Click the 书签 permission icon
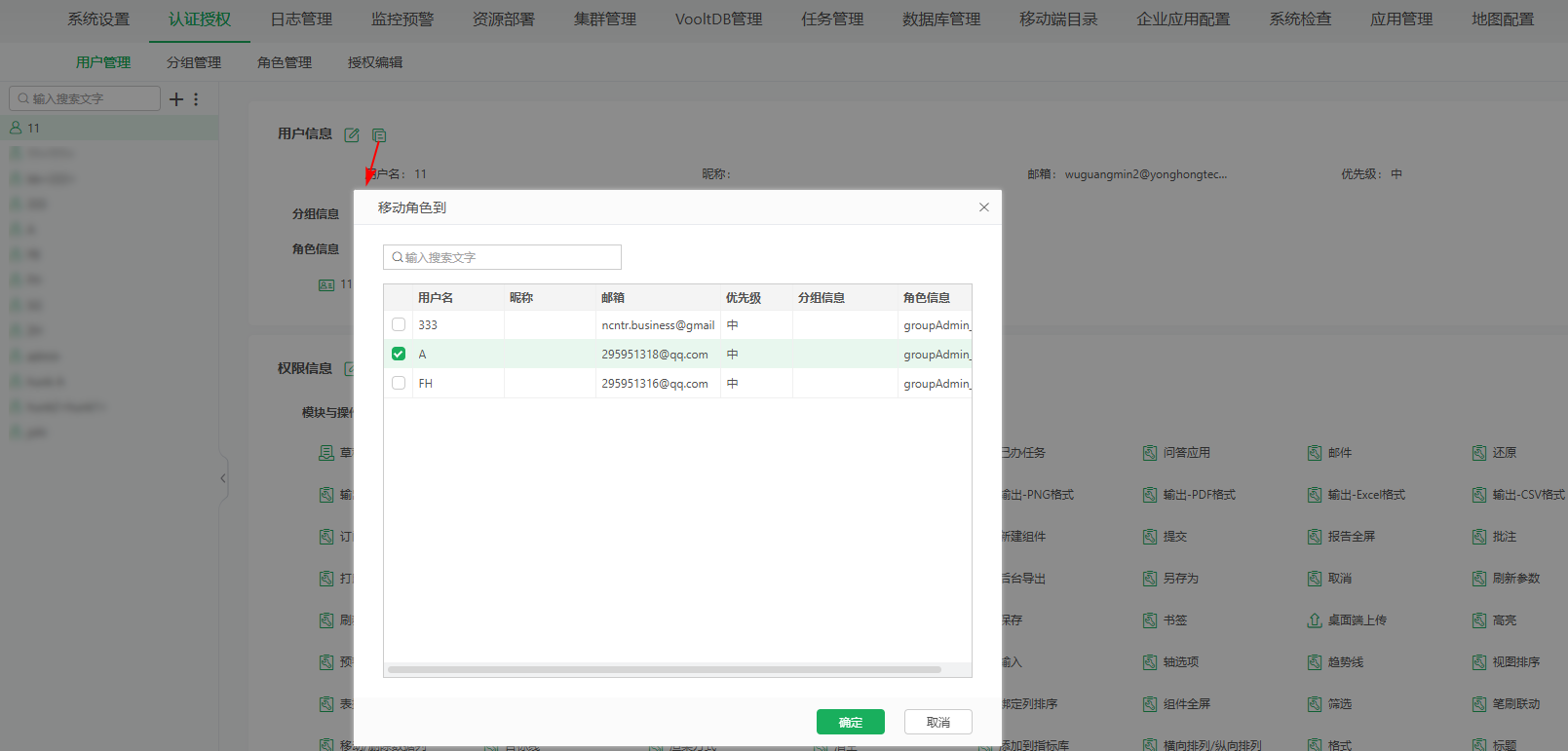Viewport: 1568px width, 751px height. [x=1150, y=620]
